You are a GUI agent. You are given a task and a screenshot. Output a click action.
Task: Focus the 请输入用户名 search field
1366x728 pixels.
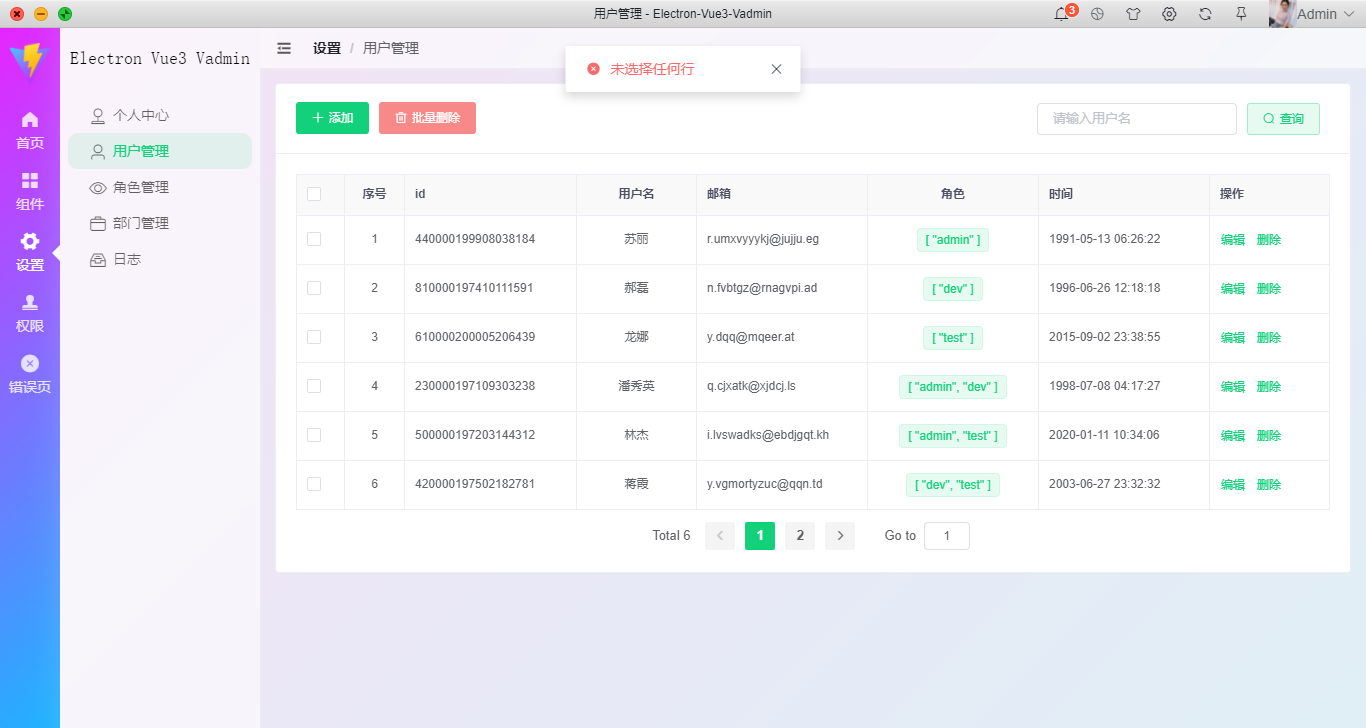[1137, 119]
